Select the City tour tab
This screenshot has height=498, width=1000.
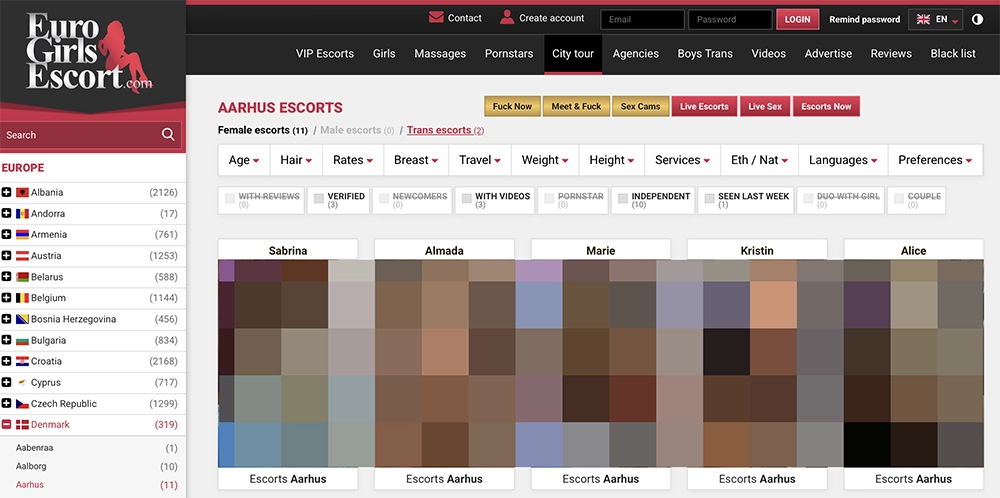(573, 54)
